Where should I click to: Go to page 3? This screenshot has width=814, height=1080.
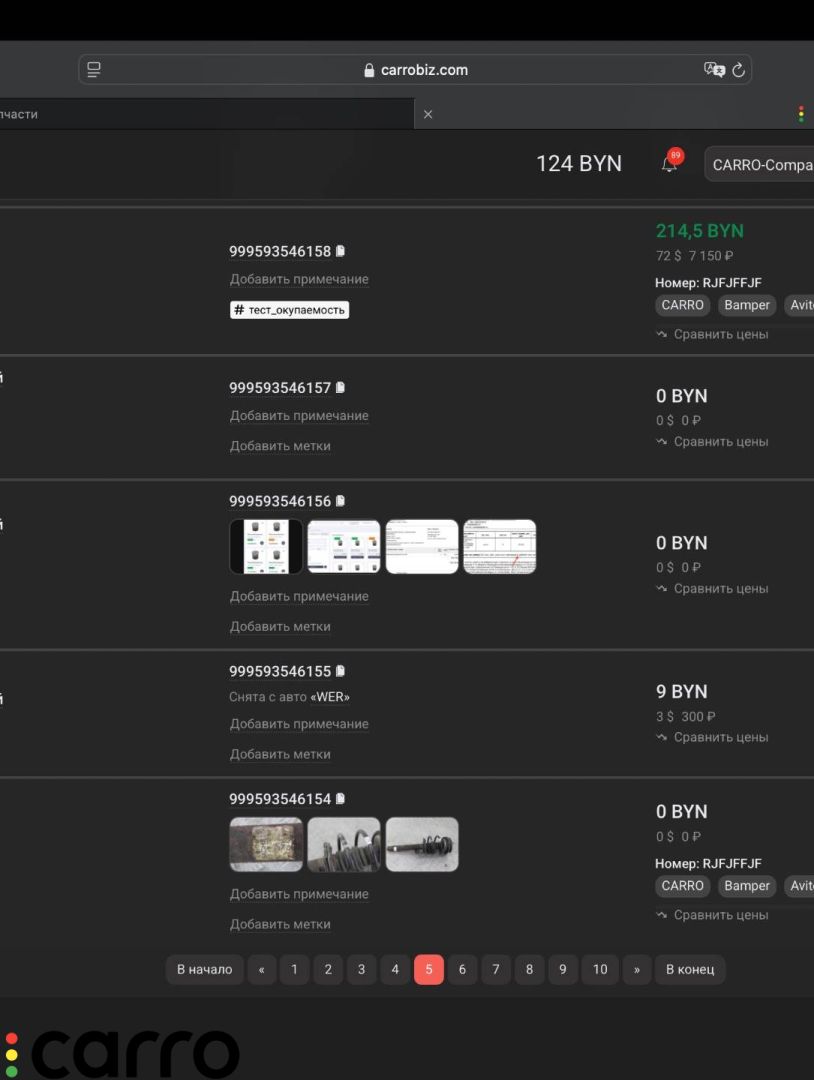[362, 970]
